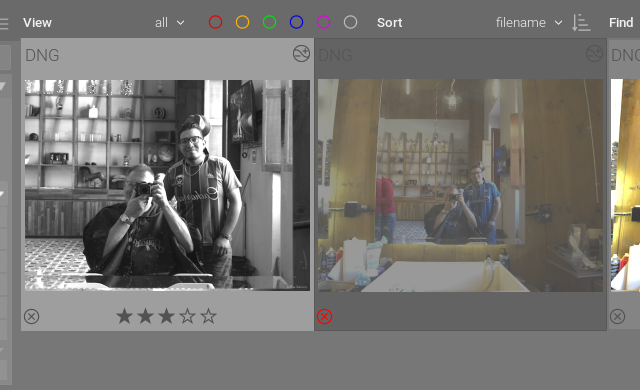
Task: Click the altered icon on second thumbnail
Action: pyautogui.click(x=594, y=53)
